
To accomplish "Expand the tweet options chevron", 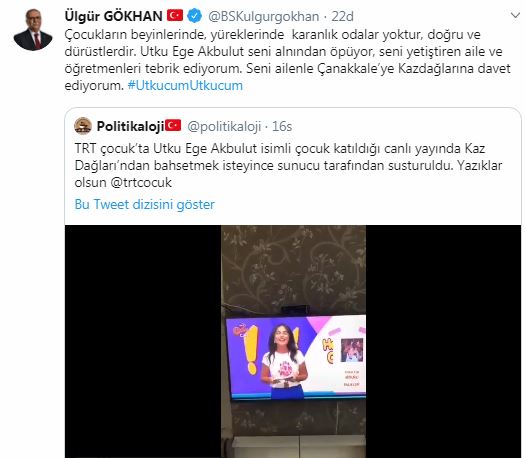I will [x=515, y=15].
